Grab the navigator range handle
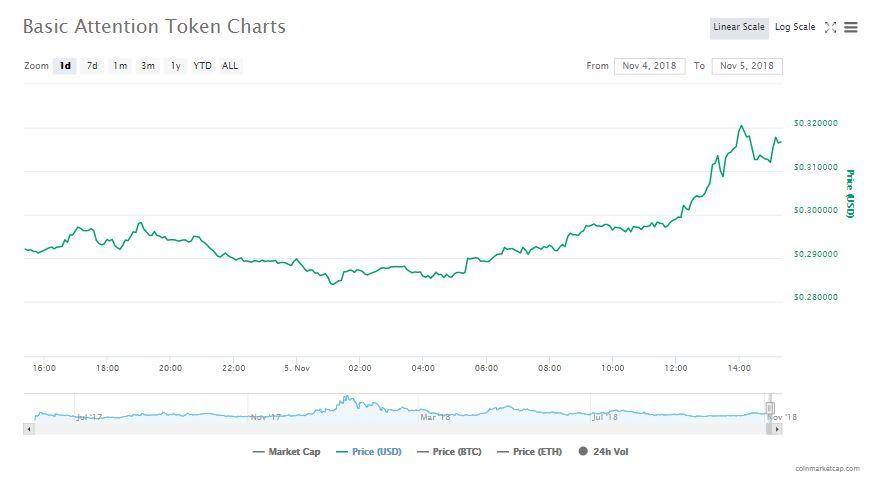878x479 pixels. pyautogui.click(x=770, y=408)
